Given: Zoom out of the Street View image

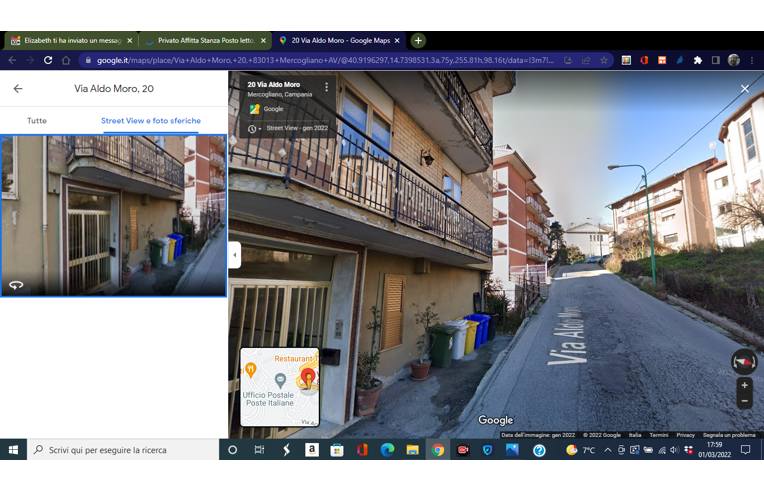Looking at the screenshot, I should (x=745, y=401).
